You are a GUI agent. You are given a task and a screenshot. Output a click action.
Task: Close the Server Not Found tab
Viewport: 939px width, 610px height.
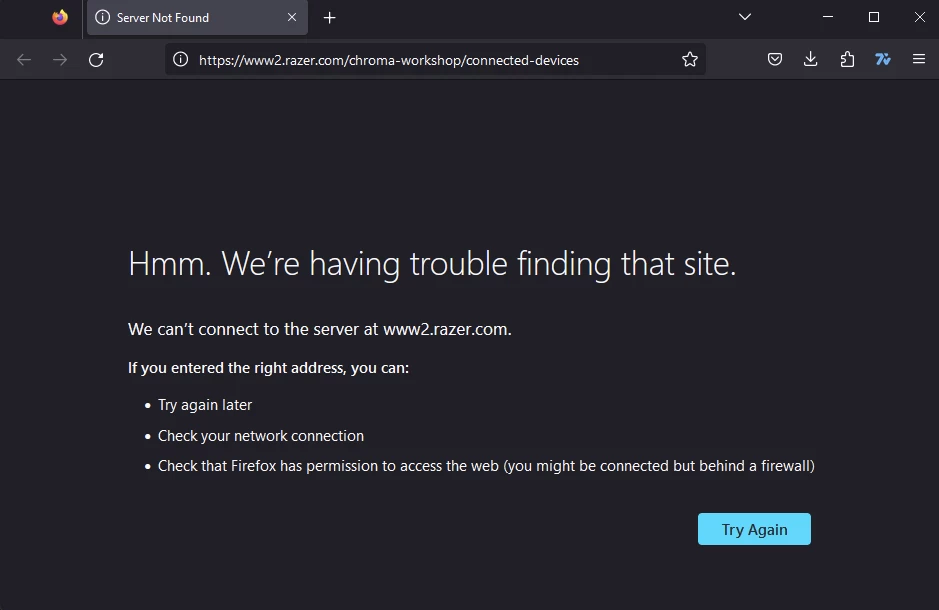(x=292, y=17)
